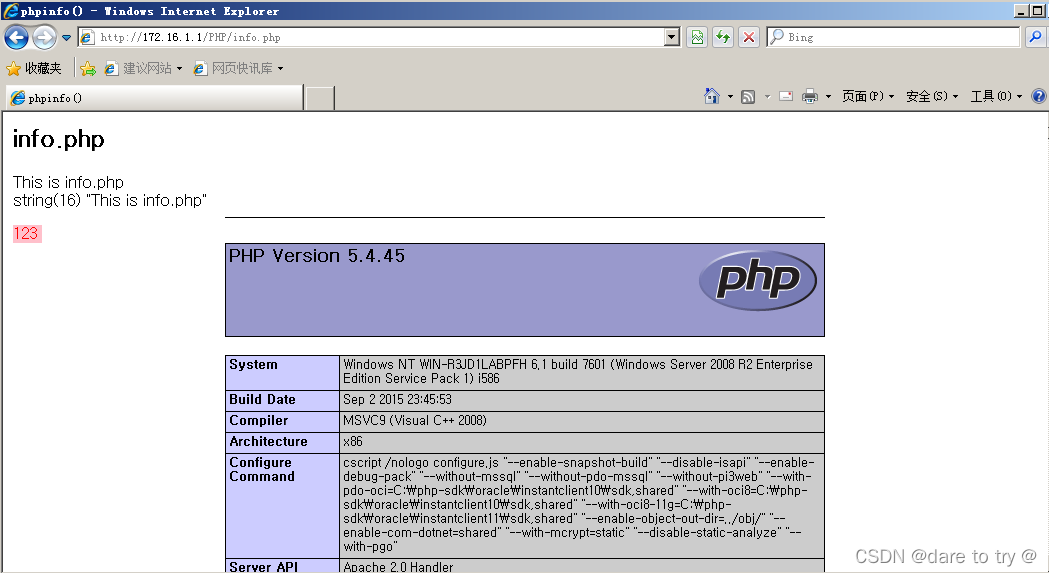Click the red Stop loading icon
The height and width of the screenshot is (573, 1049).
point(749,37)
